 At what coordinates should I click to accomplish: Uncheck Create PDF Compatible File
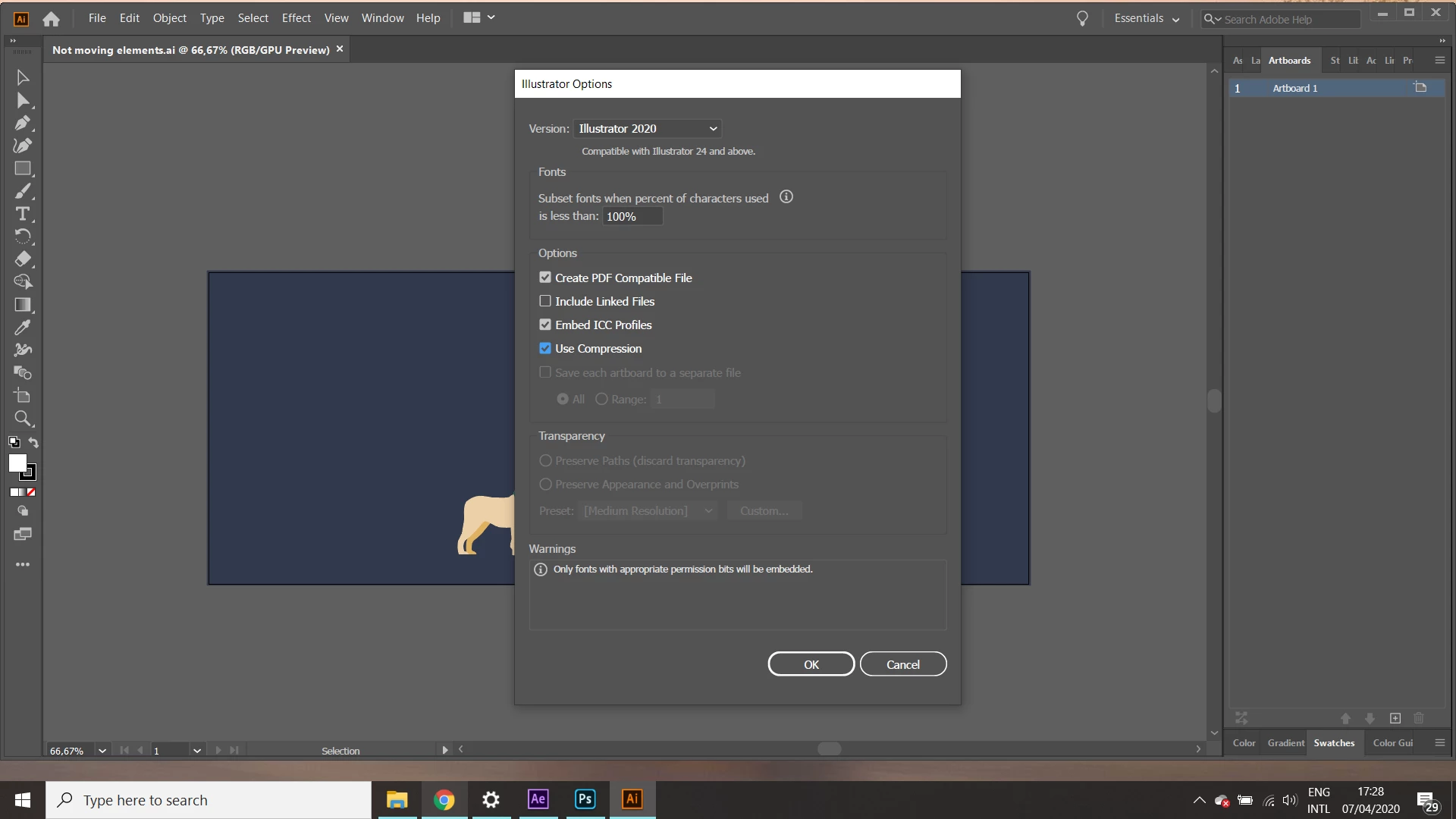tap(545, 278)
